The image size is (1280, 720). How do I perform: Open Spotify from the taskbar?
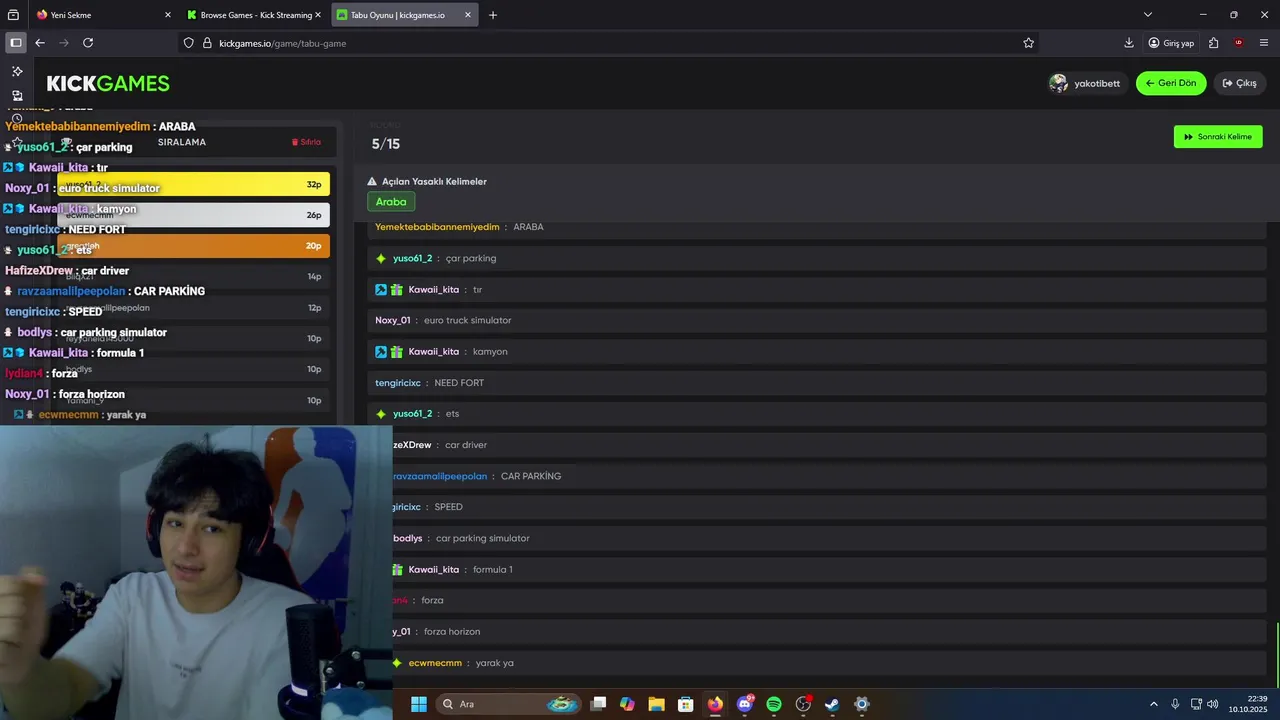(x=774, y=704)
